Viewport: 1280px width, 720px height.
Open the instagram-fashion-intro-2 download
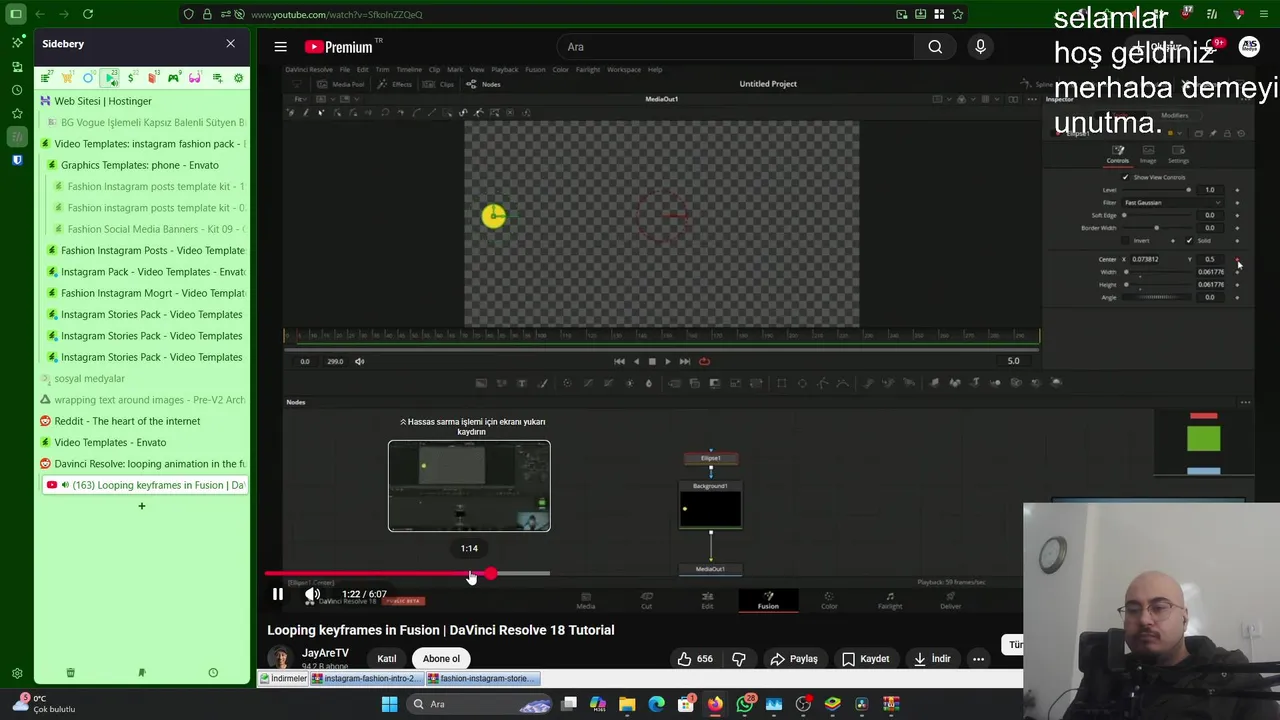367,678
